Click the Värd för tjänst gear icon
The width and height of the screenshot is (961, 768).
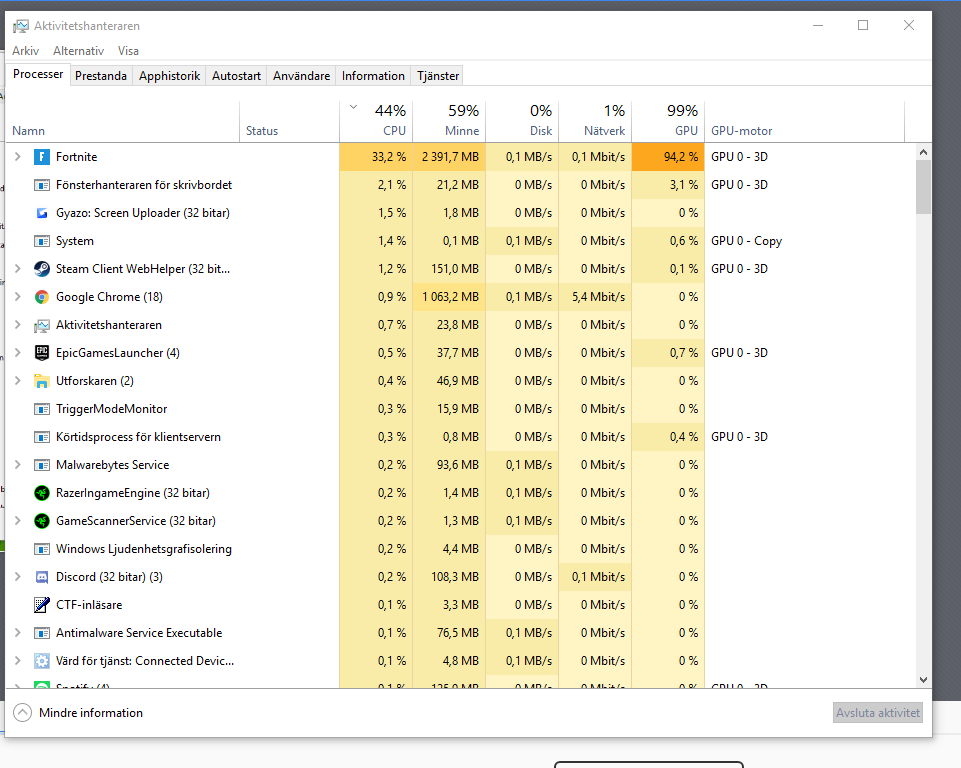(42, 661)
